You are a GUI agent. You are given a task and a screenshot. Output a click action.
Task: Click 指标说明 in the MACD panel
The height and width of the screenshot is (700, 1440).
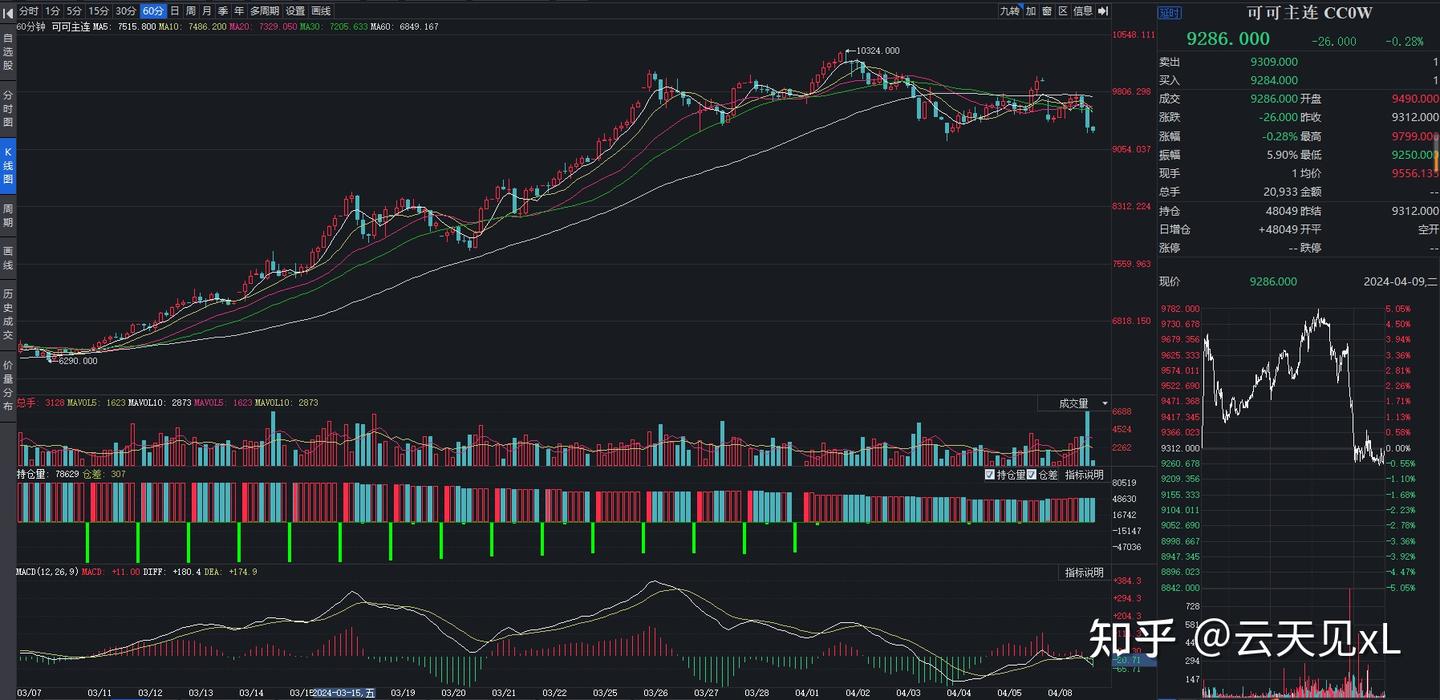(1084, 573)
